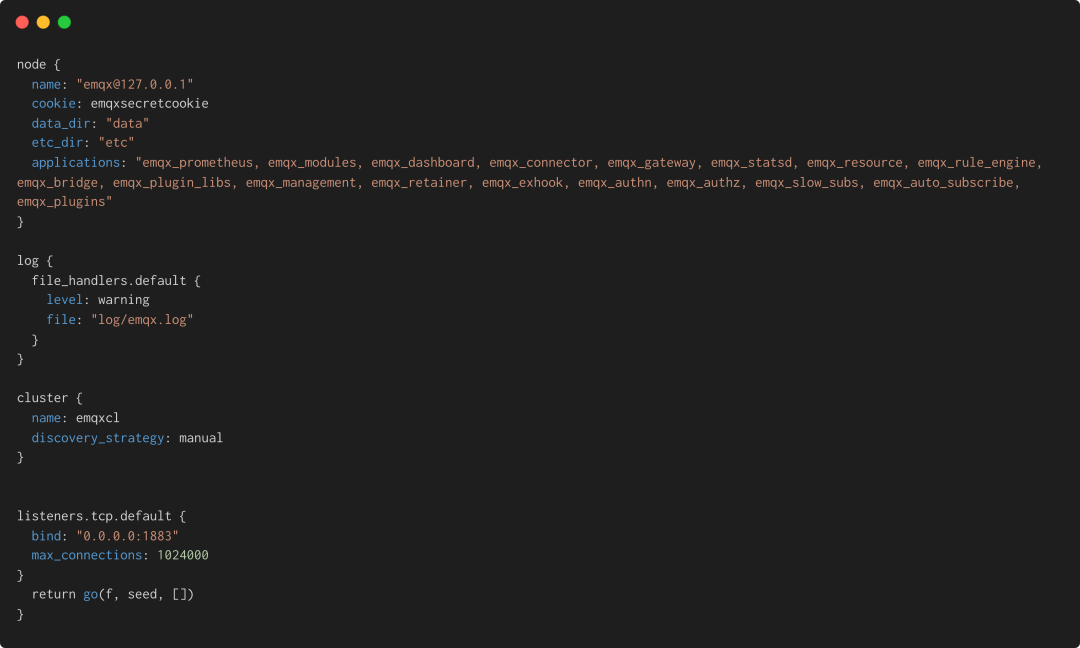Viewport: 1080px width, 648px height.
Task: Click the warning log level value
Action: click(x=123, y=300)
